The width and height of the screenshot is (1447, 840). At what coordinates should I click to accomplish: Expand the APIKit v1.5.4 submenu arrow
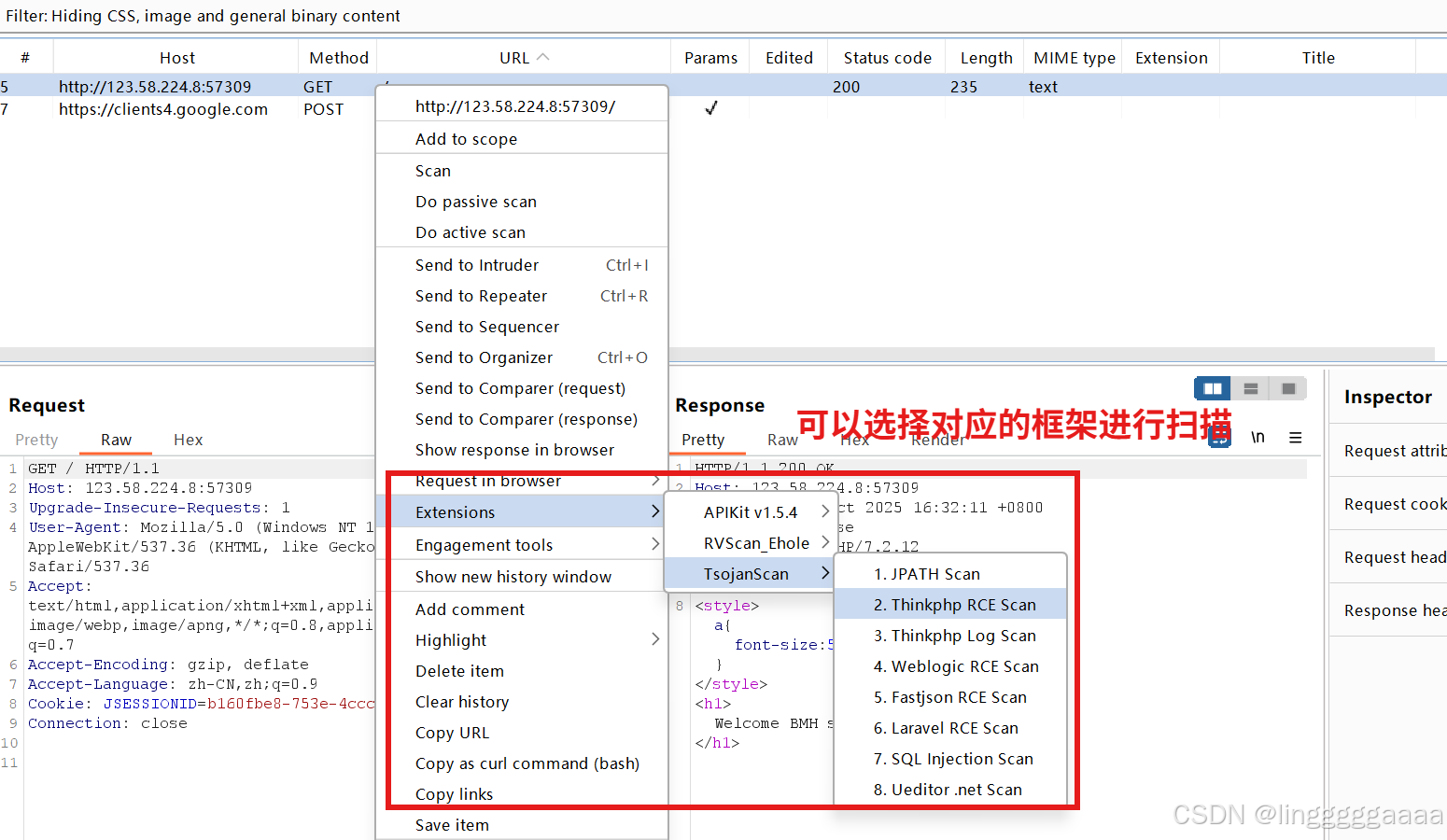coord(825,511)
